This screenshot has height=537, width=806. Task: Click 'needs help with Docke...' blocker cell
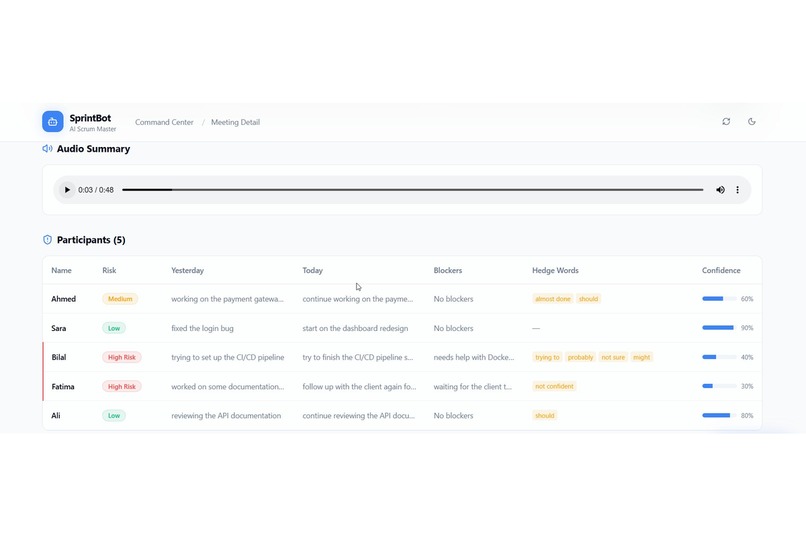[473, 357]
